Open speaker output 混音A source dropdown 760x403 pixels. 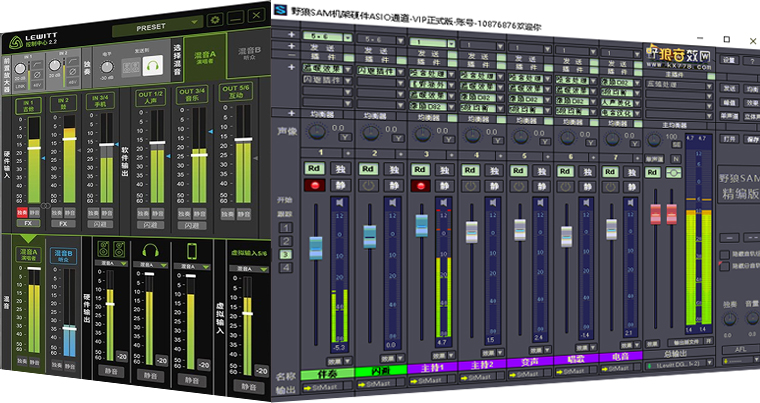point(111,263)
